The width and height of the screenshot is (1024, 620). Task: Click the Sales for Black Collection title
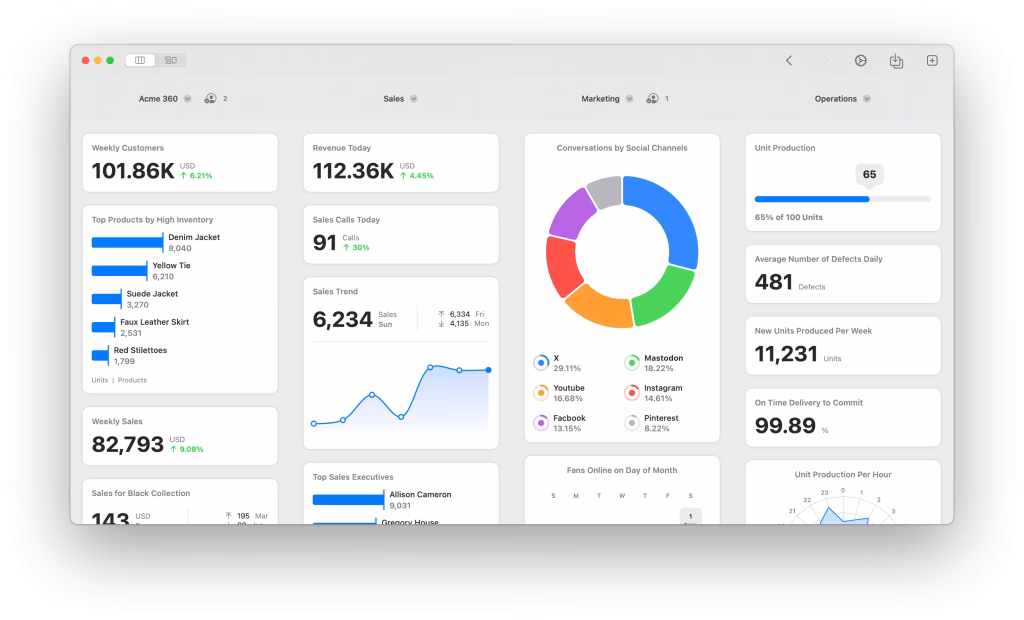point(140,494)
